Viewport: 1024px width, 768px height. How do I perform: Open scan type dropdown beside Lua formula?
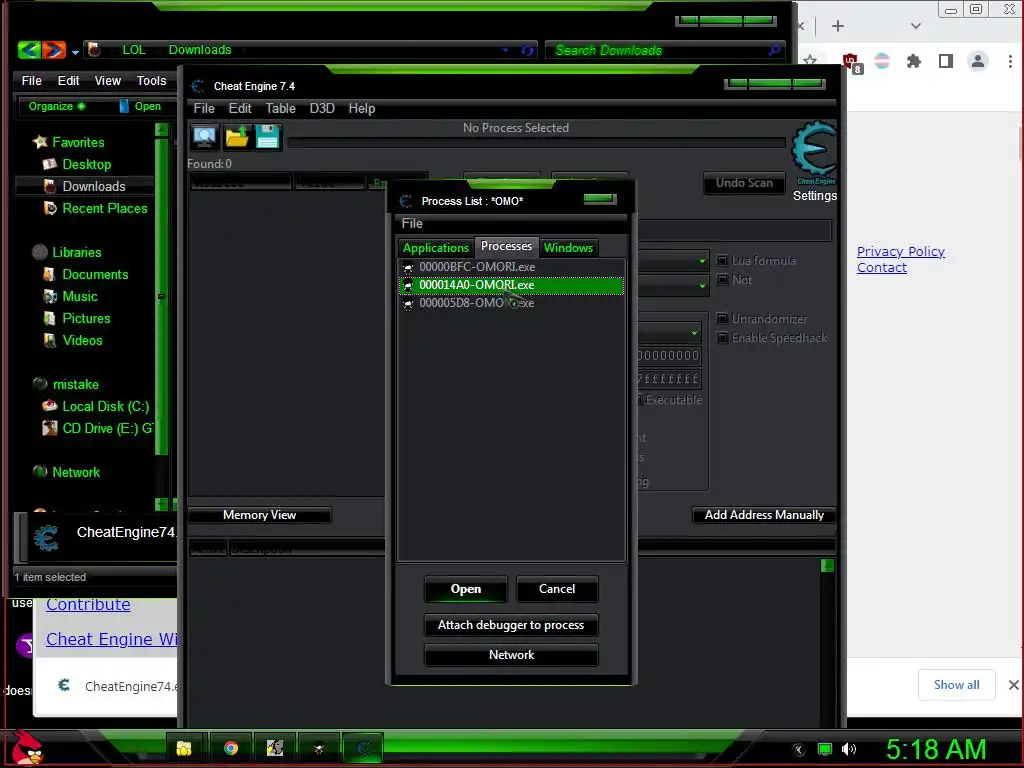coord(702,261)
